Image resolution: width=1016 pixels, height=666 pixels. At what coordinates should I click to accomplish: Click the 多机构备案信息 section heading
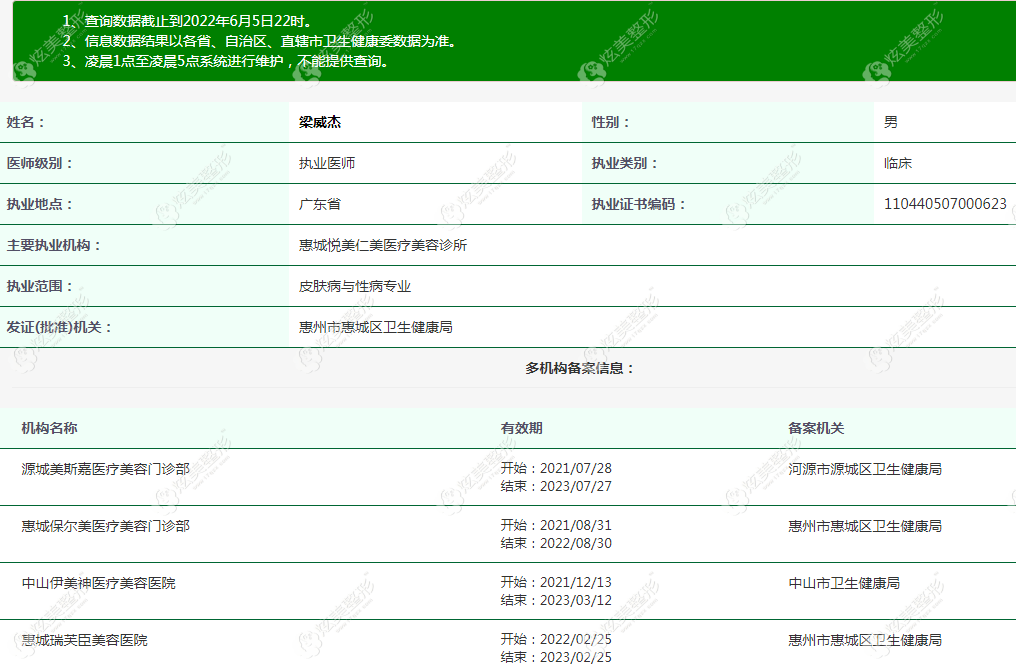pyautogui.click(x=579, y=369)
